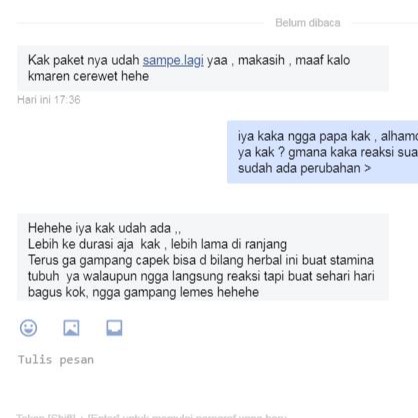Click 'sudah ada perubahan >' text
Image resolution: width=418 pixels, height=418 pixels.
point(304,168)
